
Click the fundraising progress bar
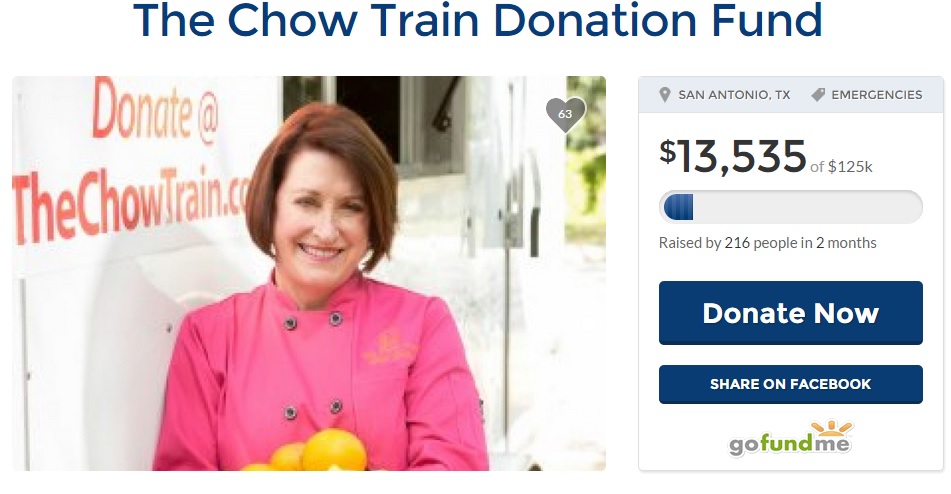(790, 207)
